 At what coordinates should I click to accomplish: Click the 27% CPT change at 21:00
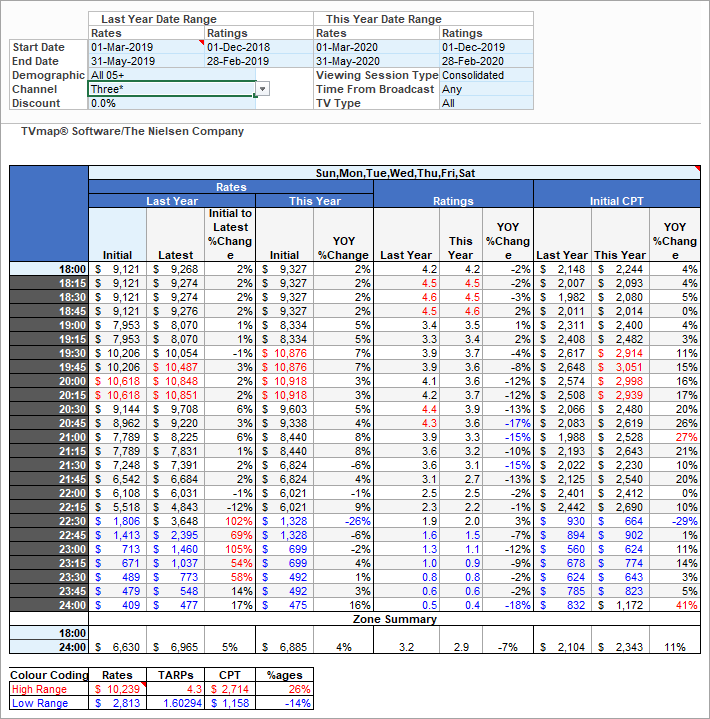pos(675,437)
